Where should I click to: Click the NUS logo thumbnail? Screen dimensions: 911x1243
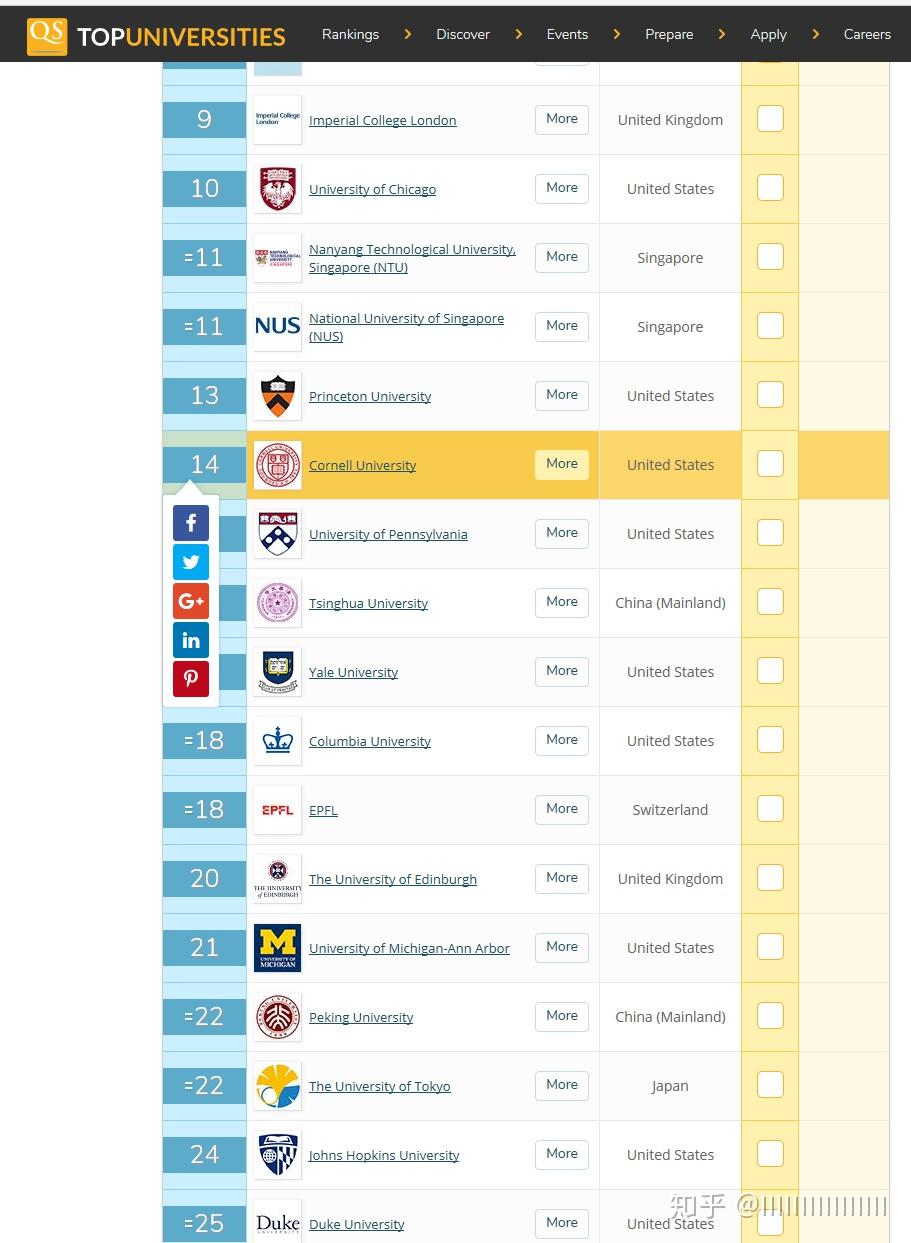[x=277, y=326]
